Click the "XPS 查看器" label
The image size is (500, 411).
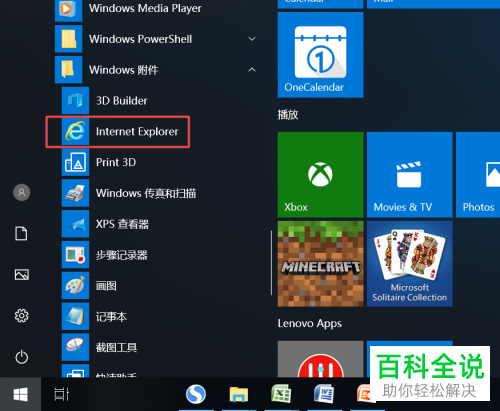coord(122,224)
